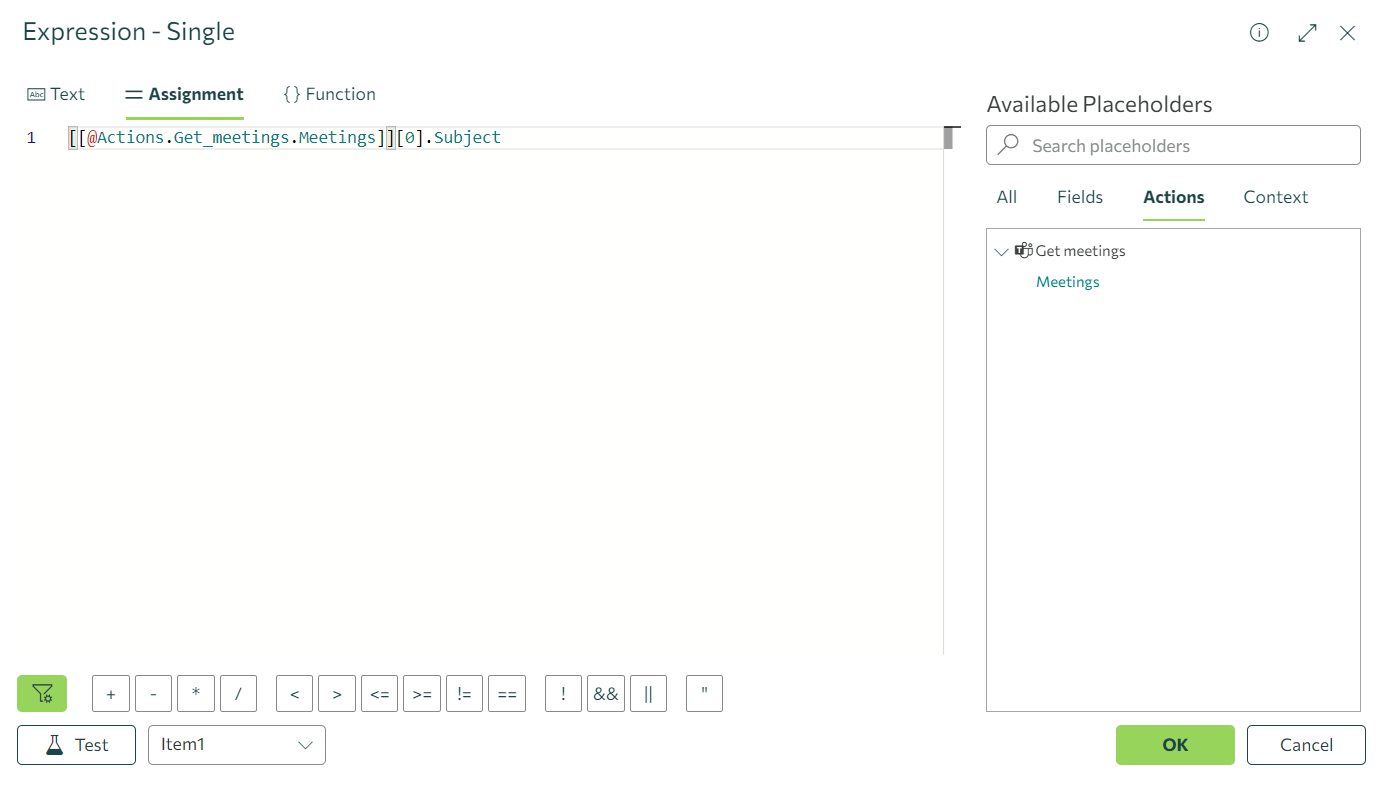Insert the logical AND && operator
Image resolution: width=1379 pixels, height=786 pixels.
tap(606, 693)
